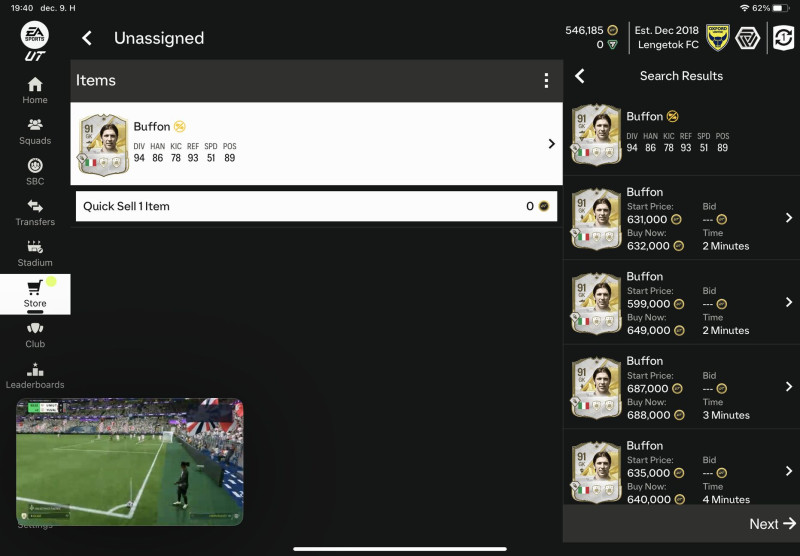
Task: Click the points balance icon beside 0
Action: [612, 45]
